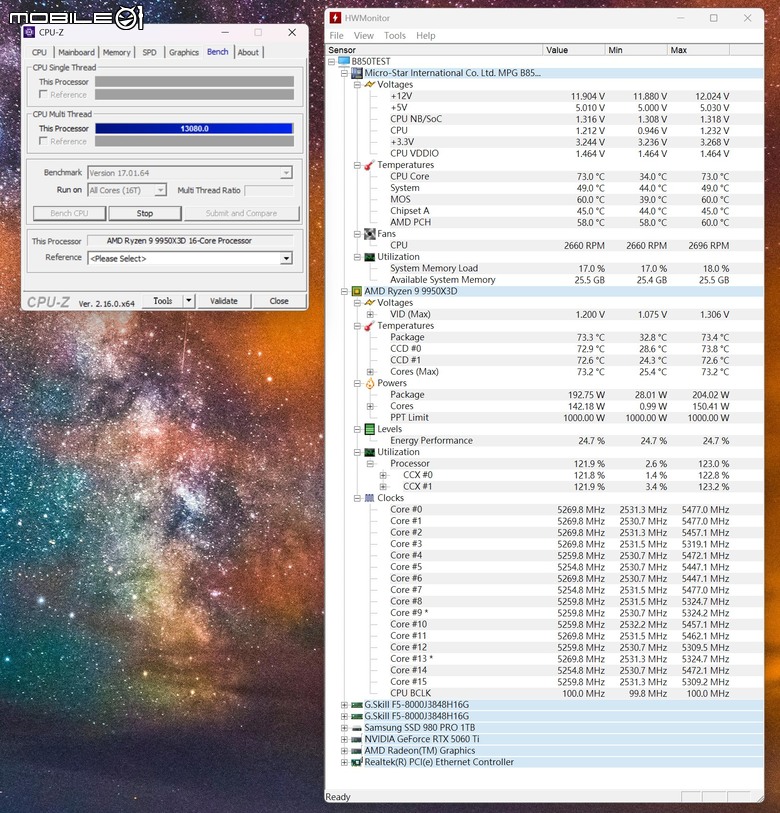Click the Bench CPU button
The image size is (780, 813).
pyautogui.click(x=69, y=213)
